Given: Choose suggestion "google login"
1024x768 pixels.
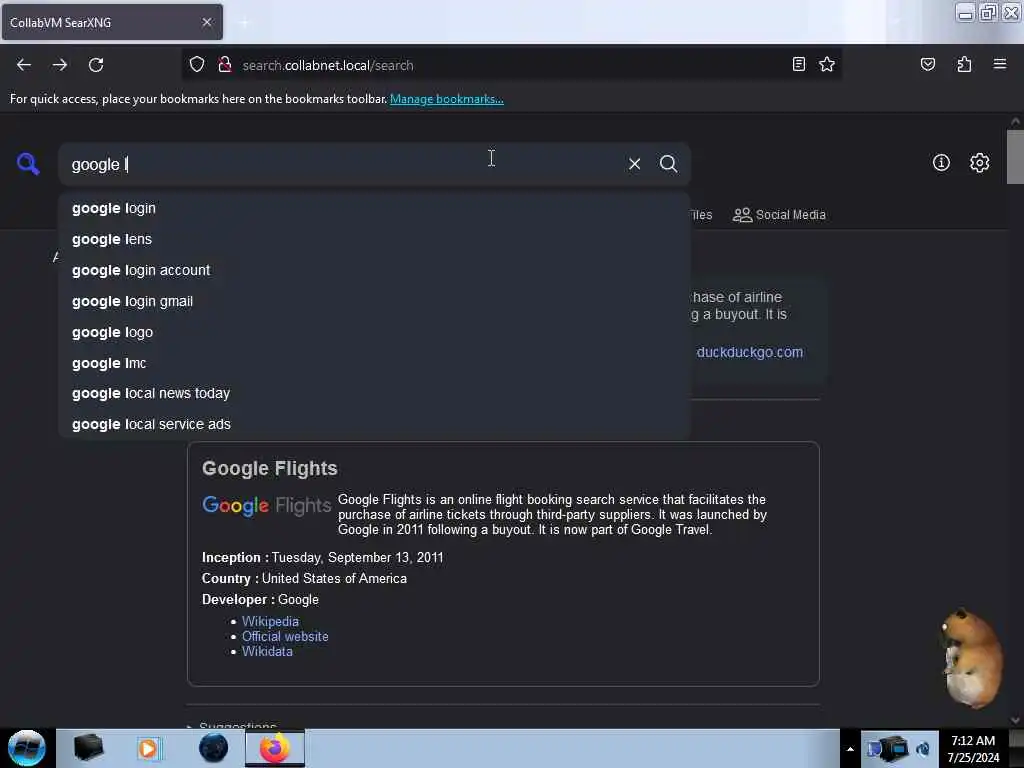Looking at the screenshot, I should pyautogui.click(x=374, y=208).
